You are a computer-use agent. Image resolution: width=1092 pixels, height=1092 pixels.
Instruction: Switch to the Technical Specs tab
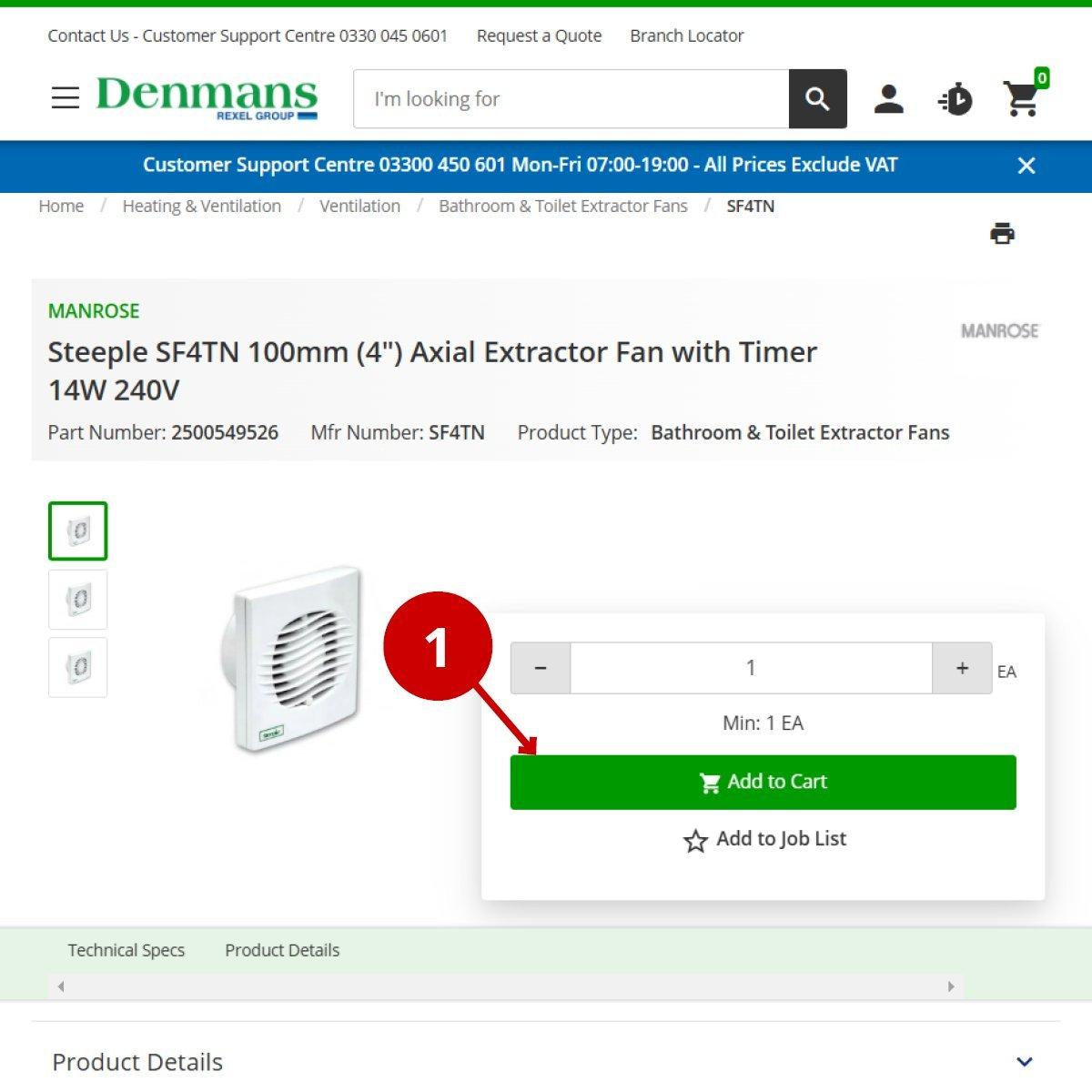pyautogui.click(x=126, y=949)
